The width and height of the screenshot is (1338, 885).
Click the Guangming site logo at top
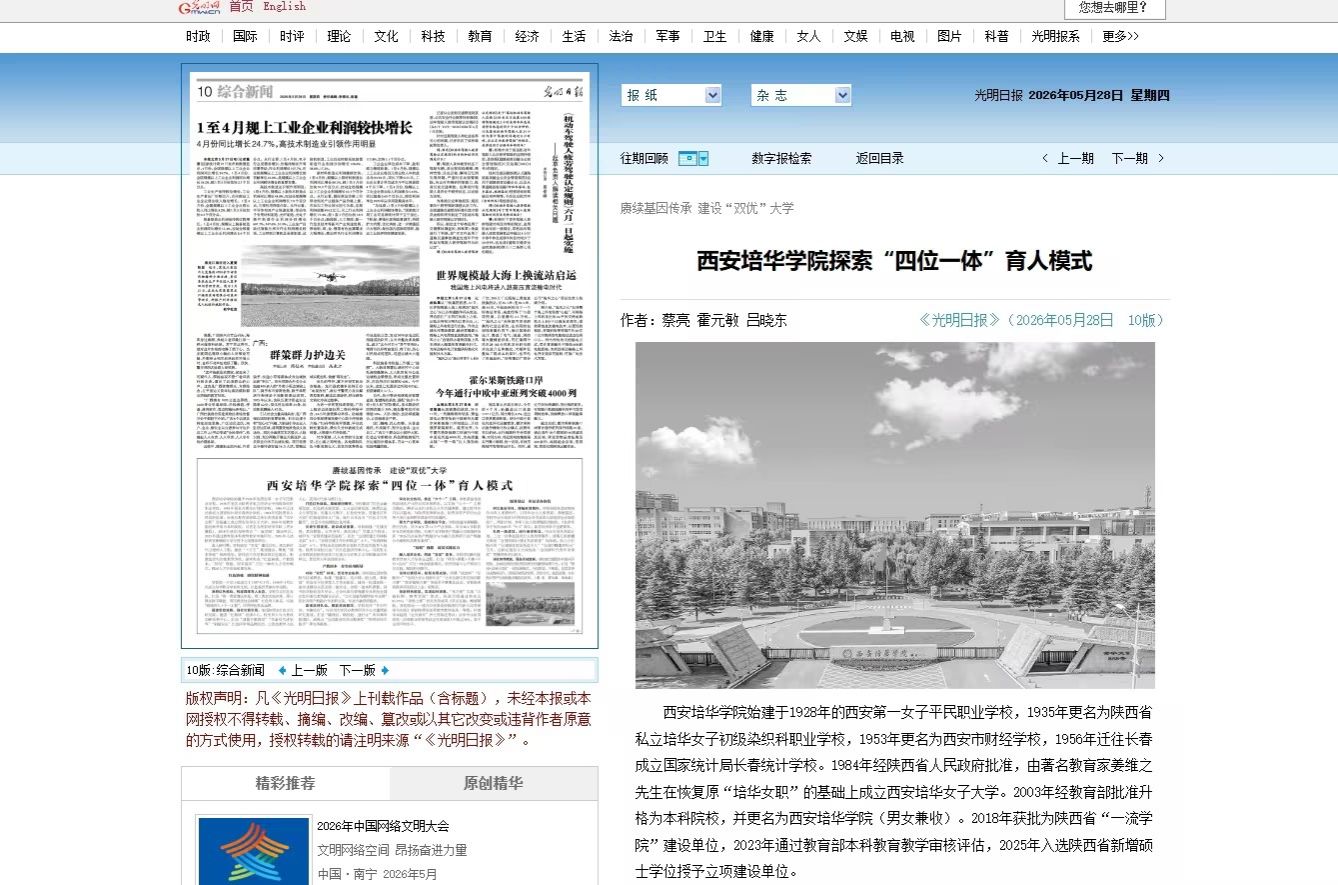click(199, 7)
